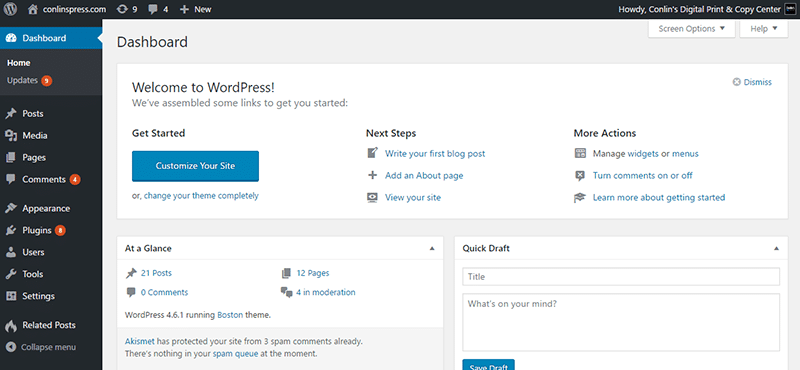Open Media library sidebar icon

tap(11, 135)
